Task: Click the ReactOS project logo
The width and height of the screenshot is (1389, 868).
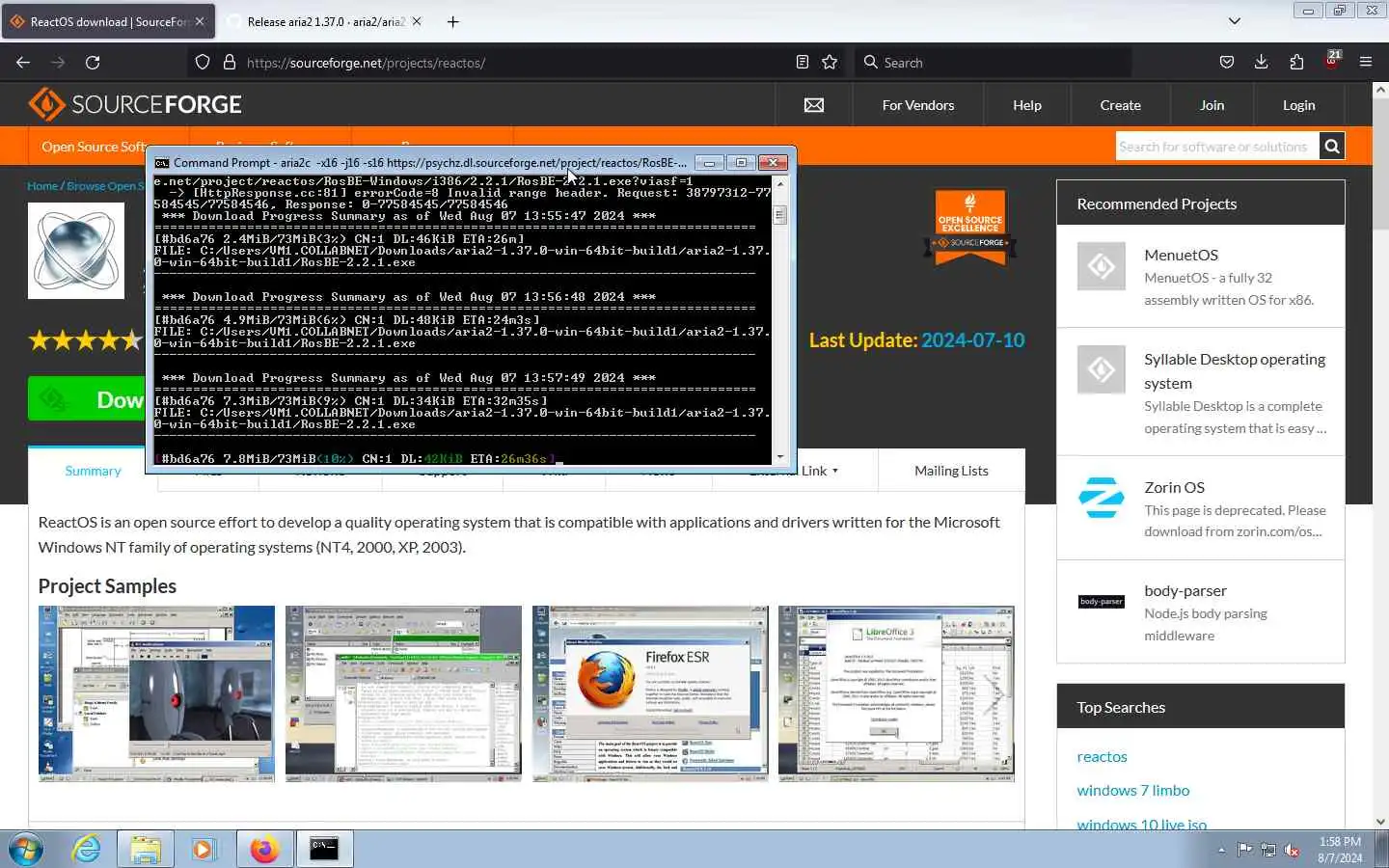Action: coord(76,251)
